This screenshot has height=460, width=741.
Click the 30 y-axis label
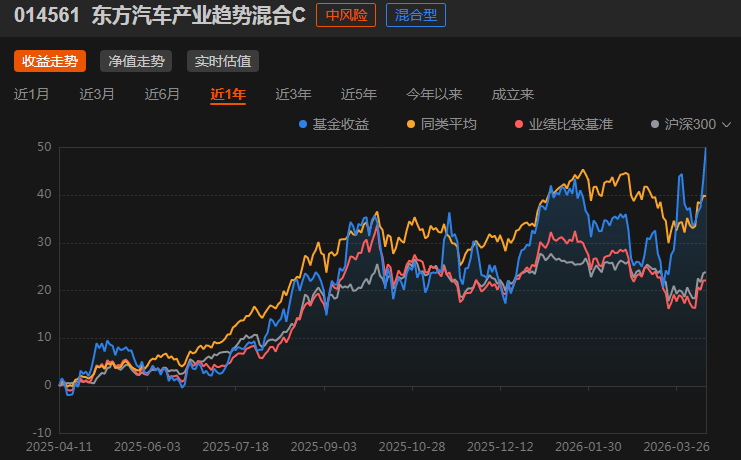point(44,242)
